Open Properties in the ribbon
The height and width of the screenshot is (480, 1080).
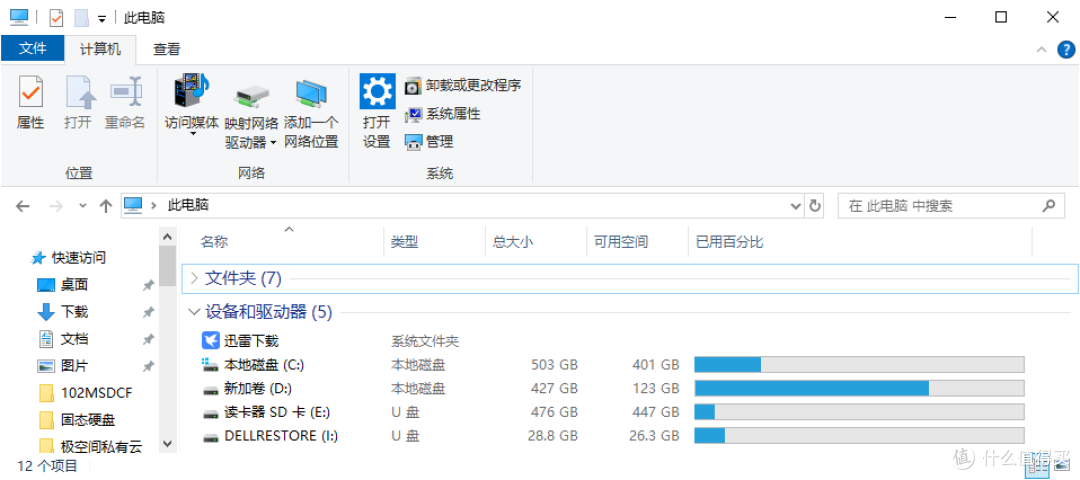(30, 103)
